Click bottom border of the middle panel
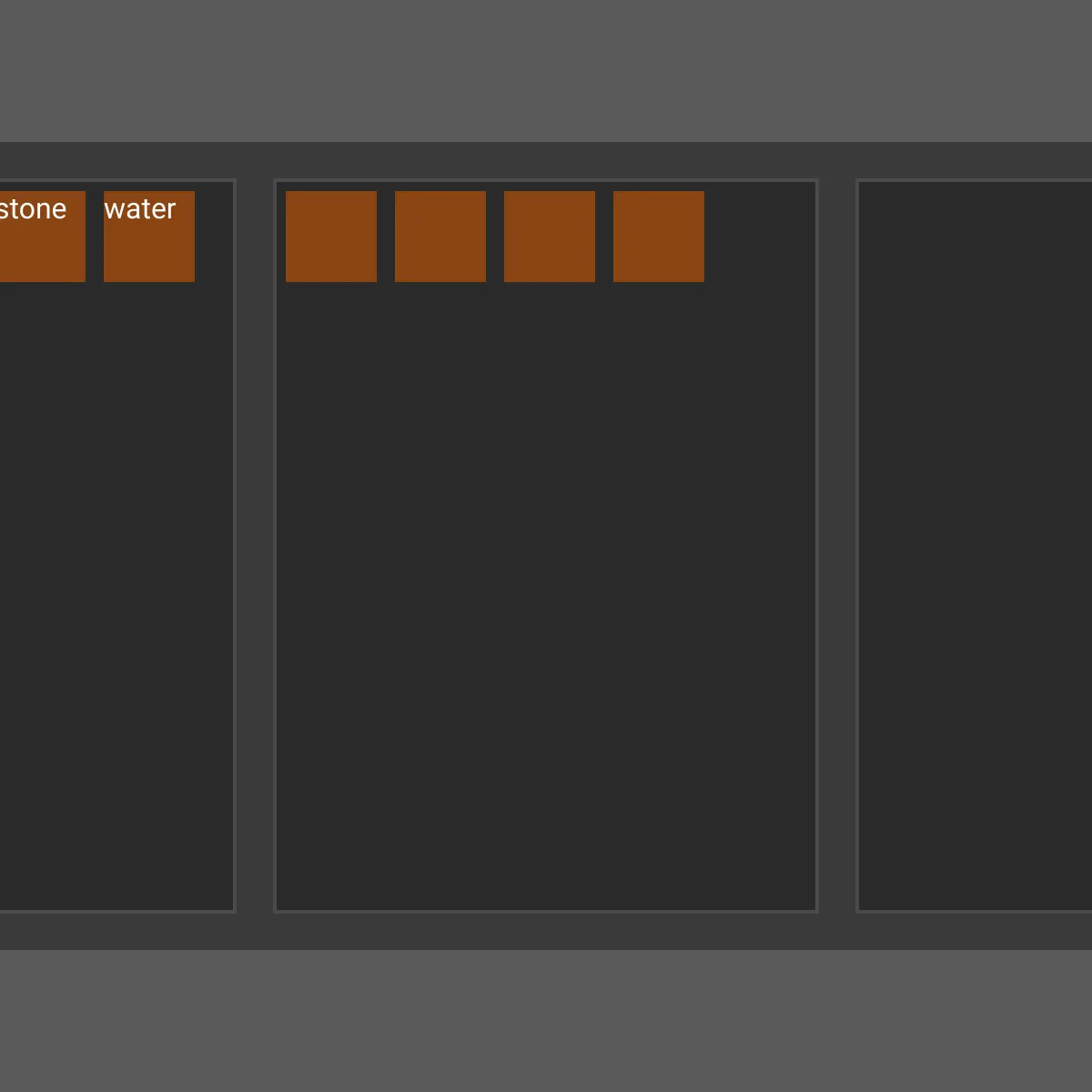 click(x=546, y=910)
